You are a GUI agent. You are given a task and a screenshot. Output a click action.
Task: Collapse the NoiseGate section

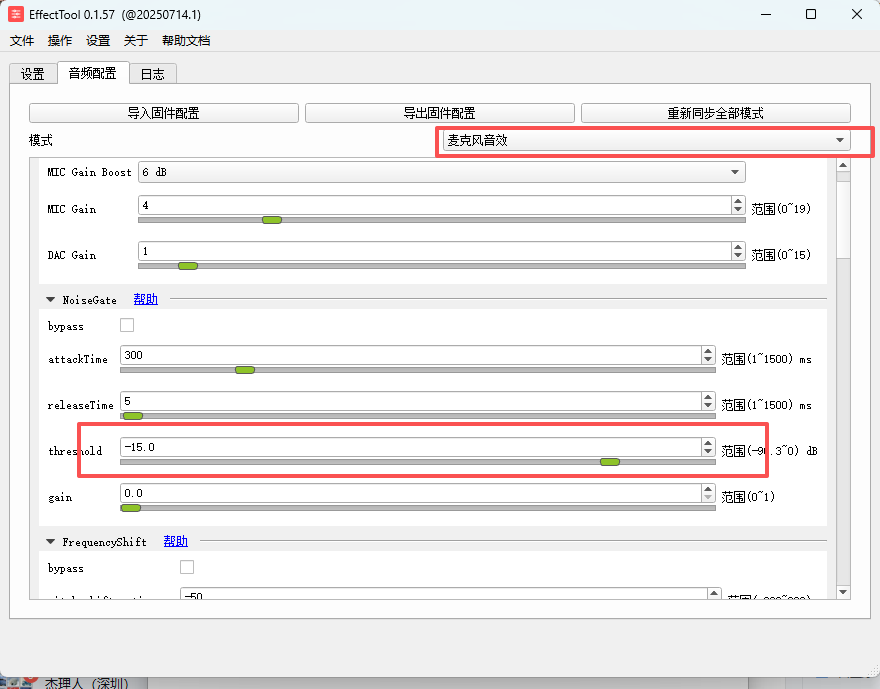coord(51,300)
